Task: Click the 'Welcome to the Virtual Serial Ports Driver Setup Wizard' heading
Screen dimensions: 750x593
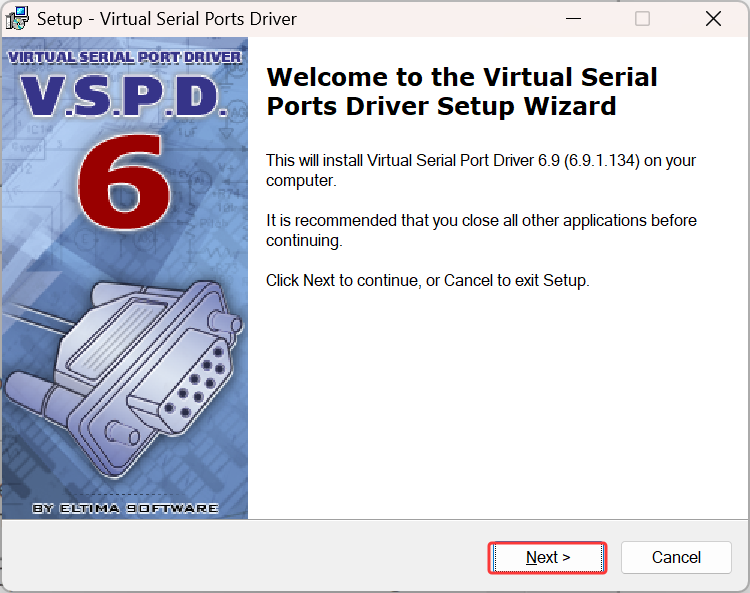Action: click(462, 91)
